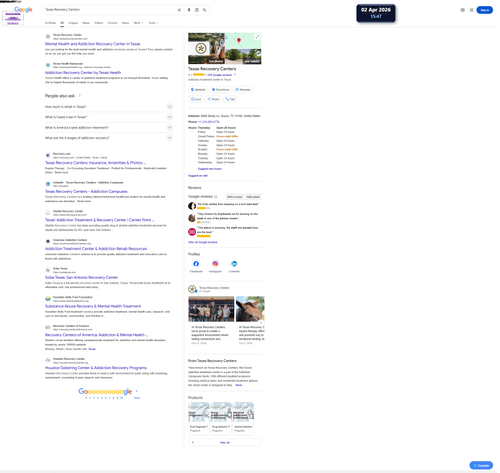Click Texas Recovery Center result favicon
500x473 pixels.
pos(48,36)
